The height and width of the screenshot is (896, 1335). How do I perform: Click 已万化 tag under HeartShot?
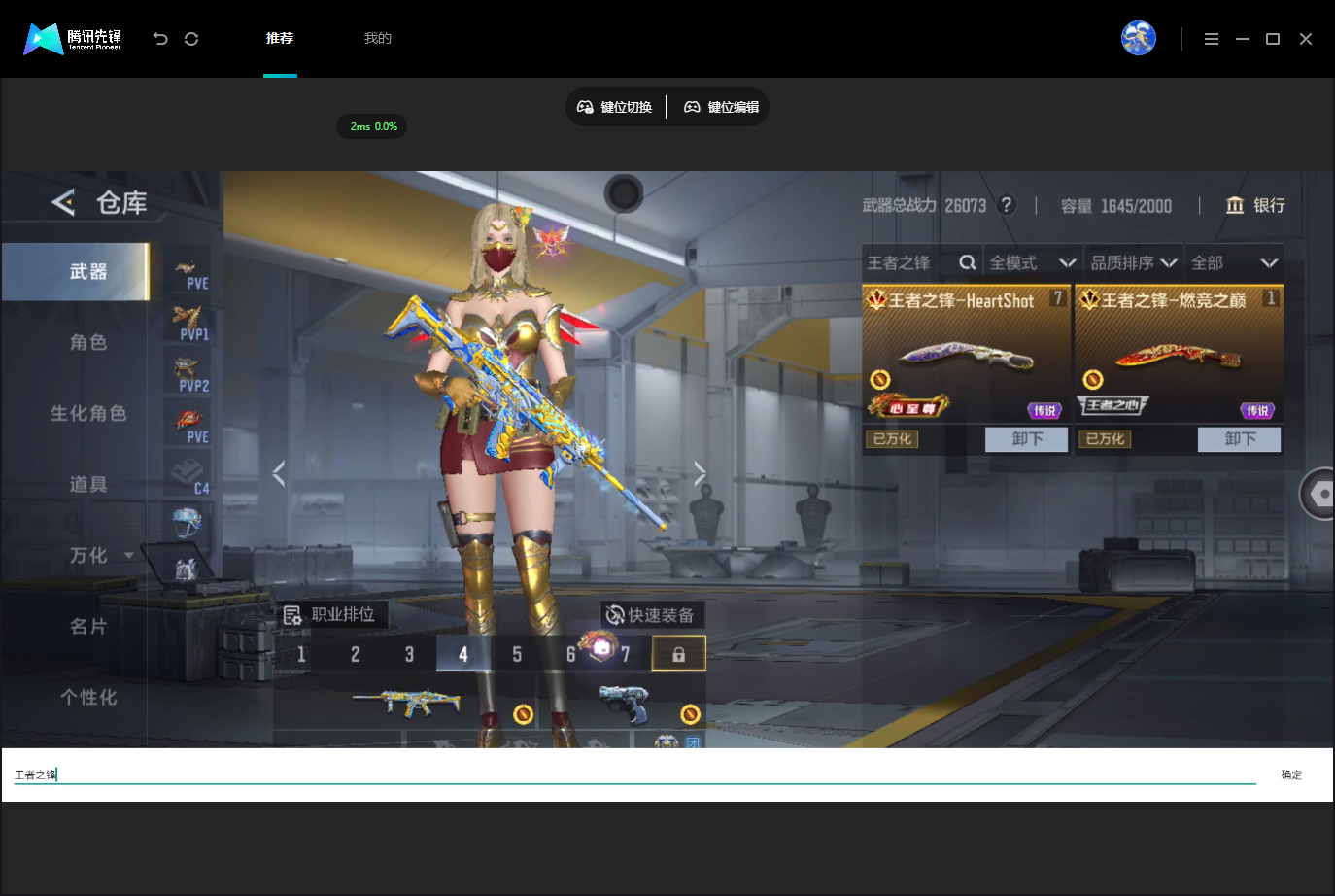point(892,439)
